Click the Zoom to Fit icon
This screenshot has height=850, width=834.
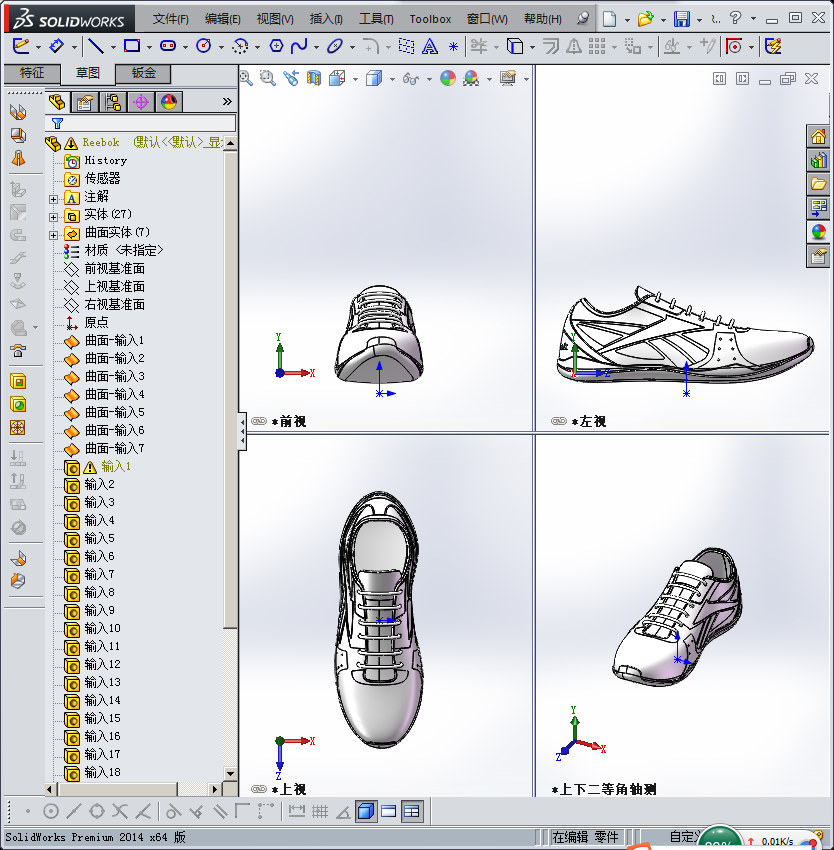[246, 79]
